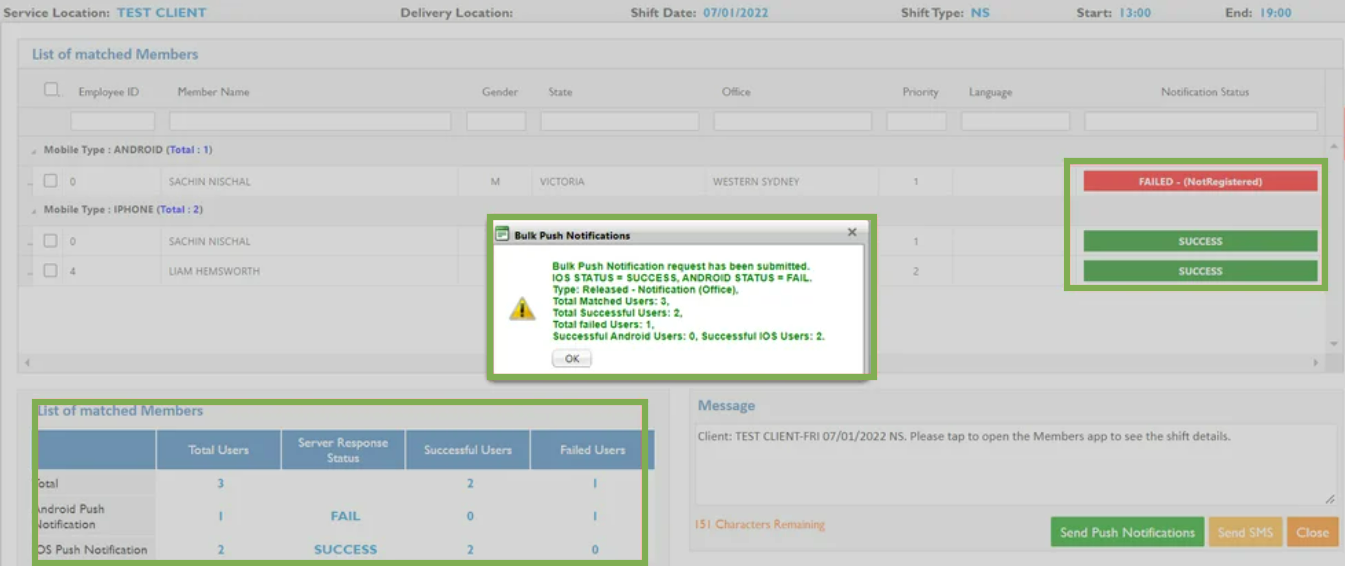
Task: Click OK in the Bulk Push Notifications dialog
Action: [571, 359]
